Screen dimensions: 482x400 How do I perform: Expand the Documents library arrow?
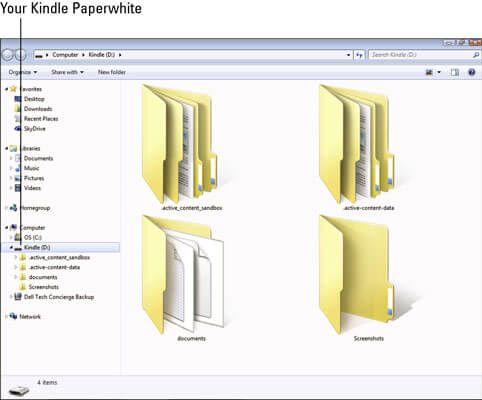coord(11,158)
